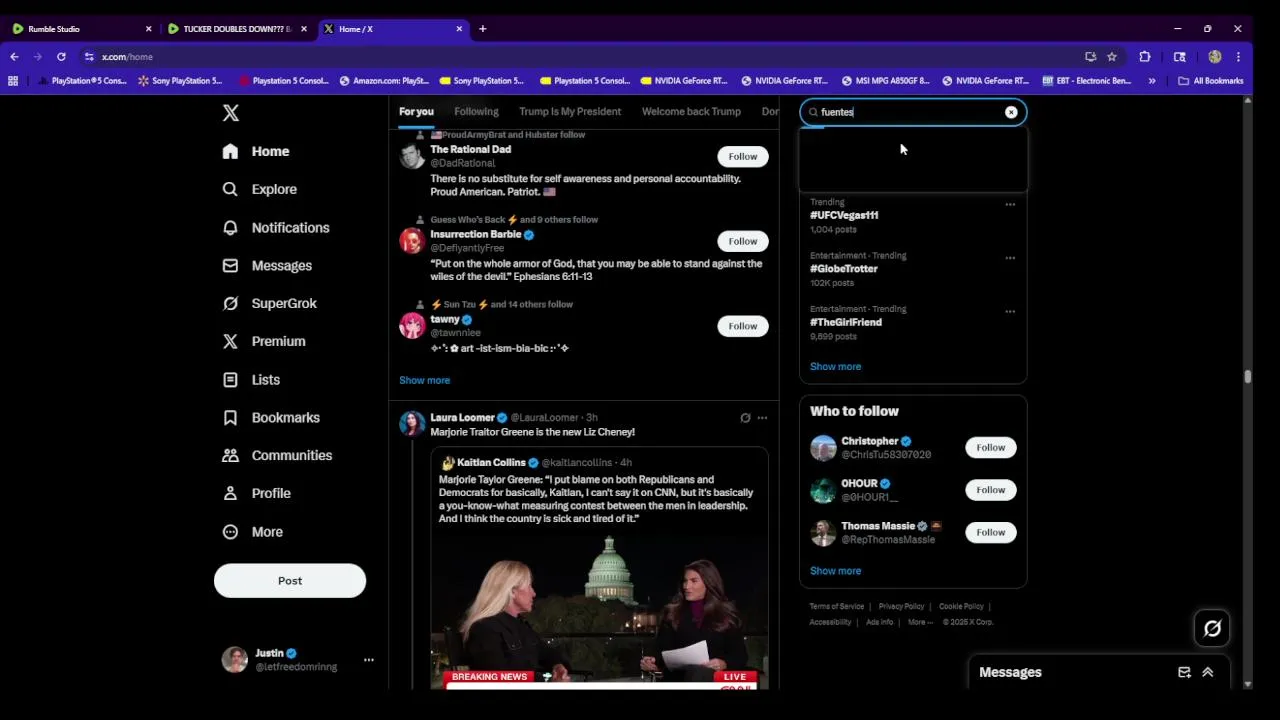Open Terms of Service link
This screenshot has width=1280, height=720.
837,606
